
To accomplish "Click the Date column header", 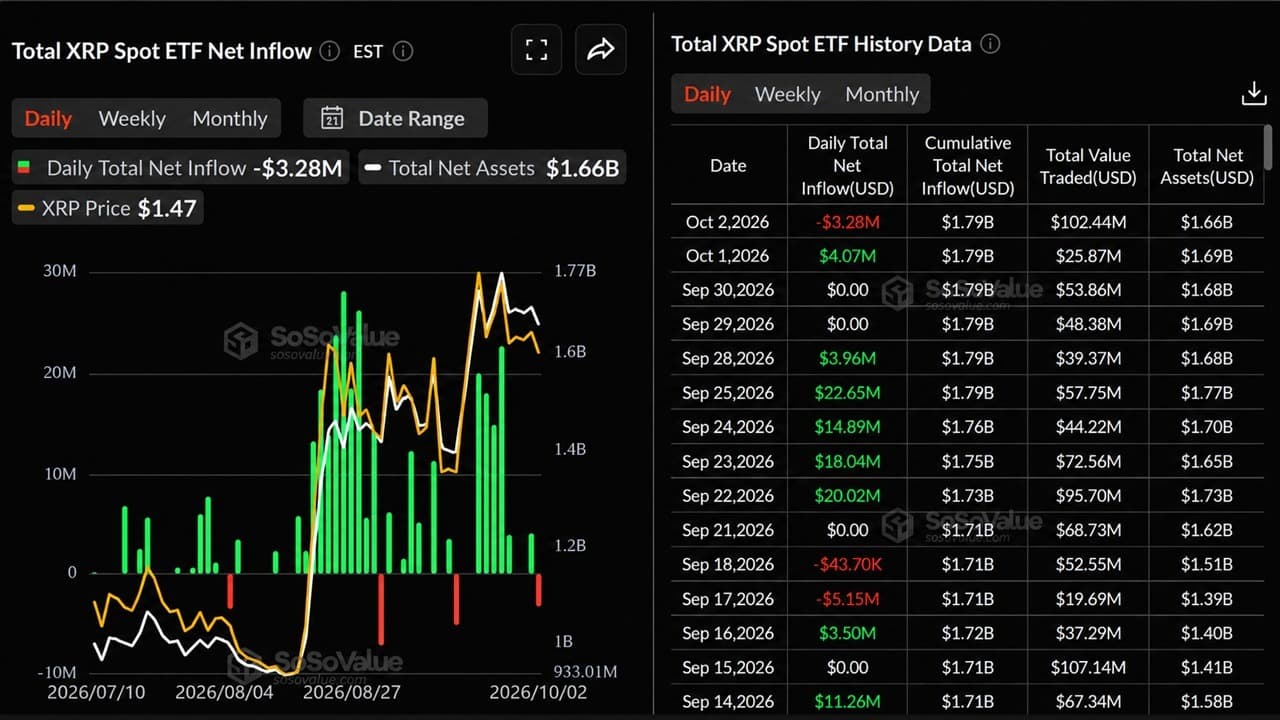I will click(728, 166).
